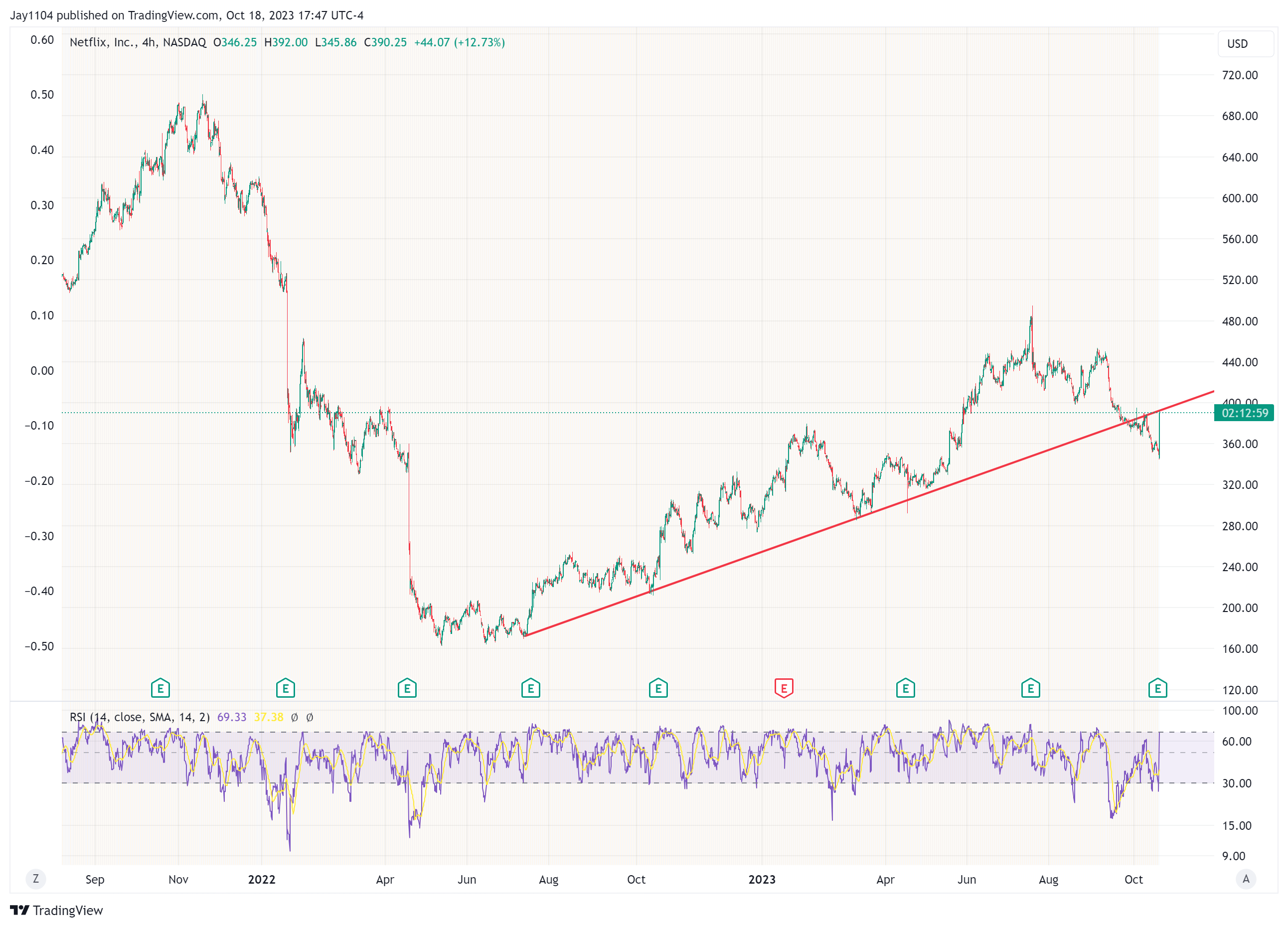Click the low price L345.86
1288x928 pixels.
(335, 42)
